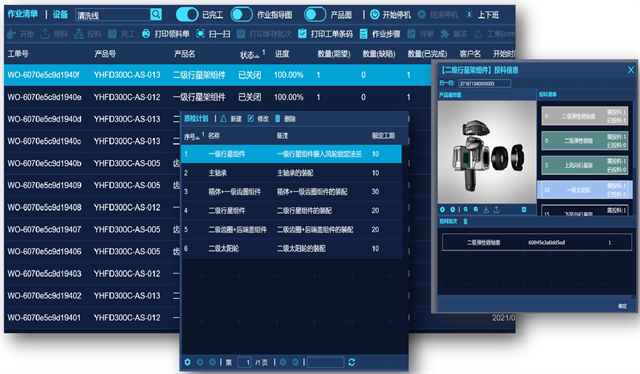Click the zoom-out icon under product image
This screenshot has height=374, width=640.
click(476, 209)
